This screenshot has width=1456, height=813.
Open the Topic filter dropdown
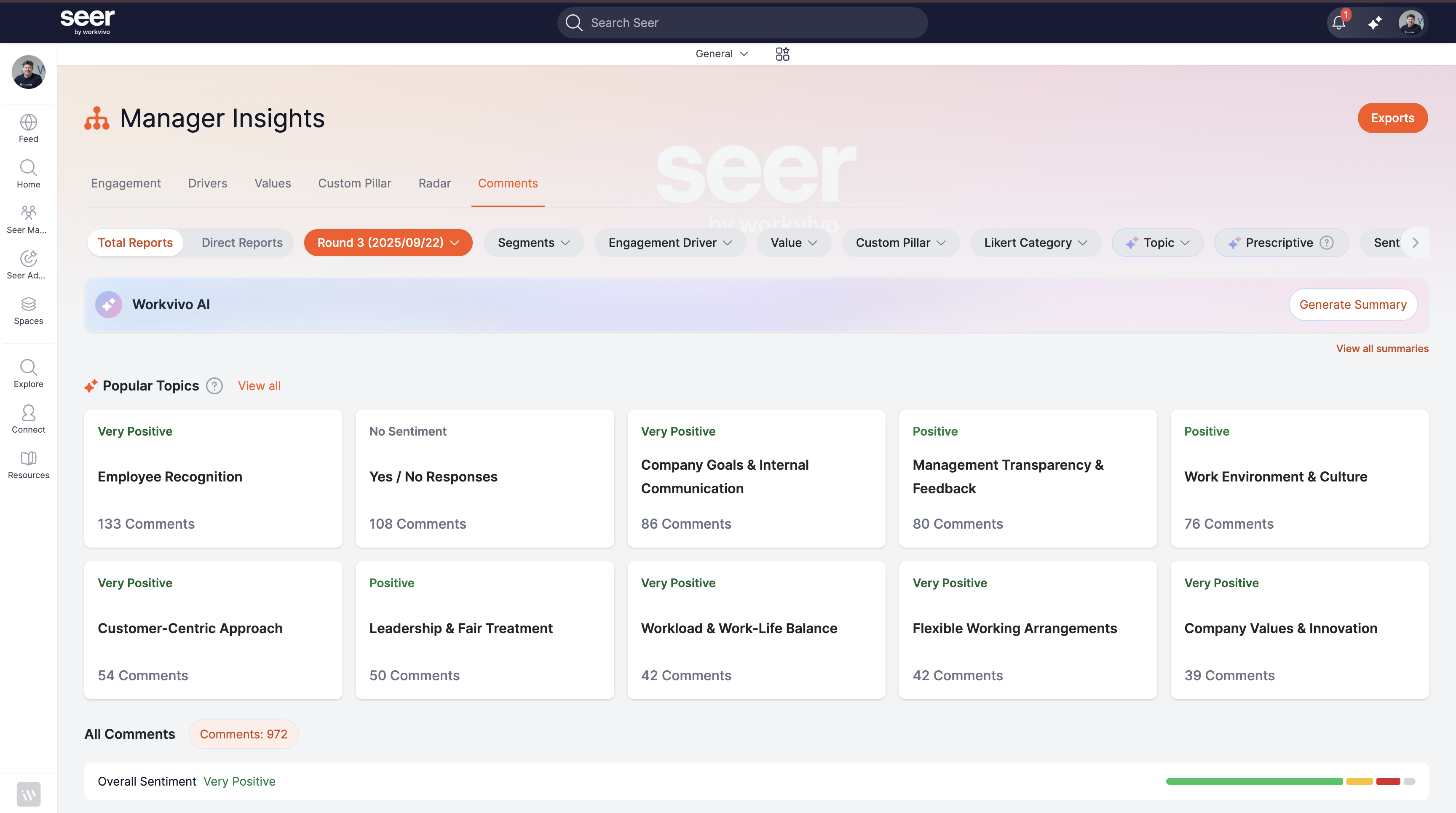[x=1158, y=242]
